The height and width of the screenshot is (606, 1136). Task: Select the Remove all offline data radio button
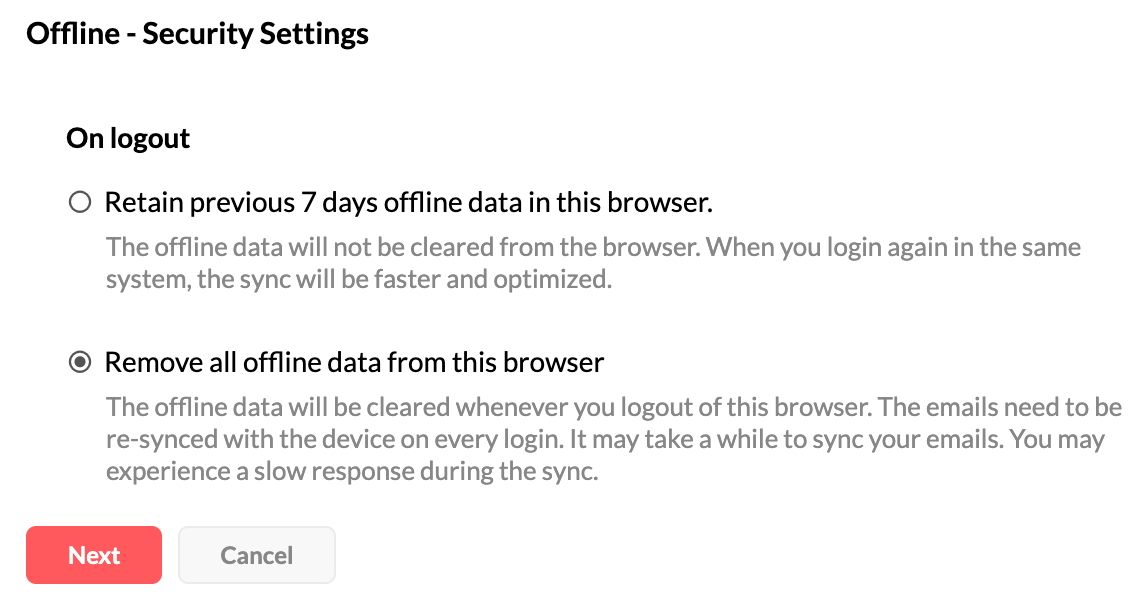tap(78, 362)
